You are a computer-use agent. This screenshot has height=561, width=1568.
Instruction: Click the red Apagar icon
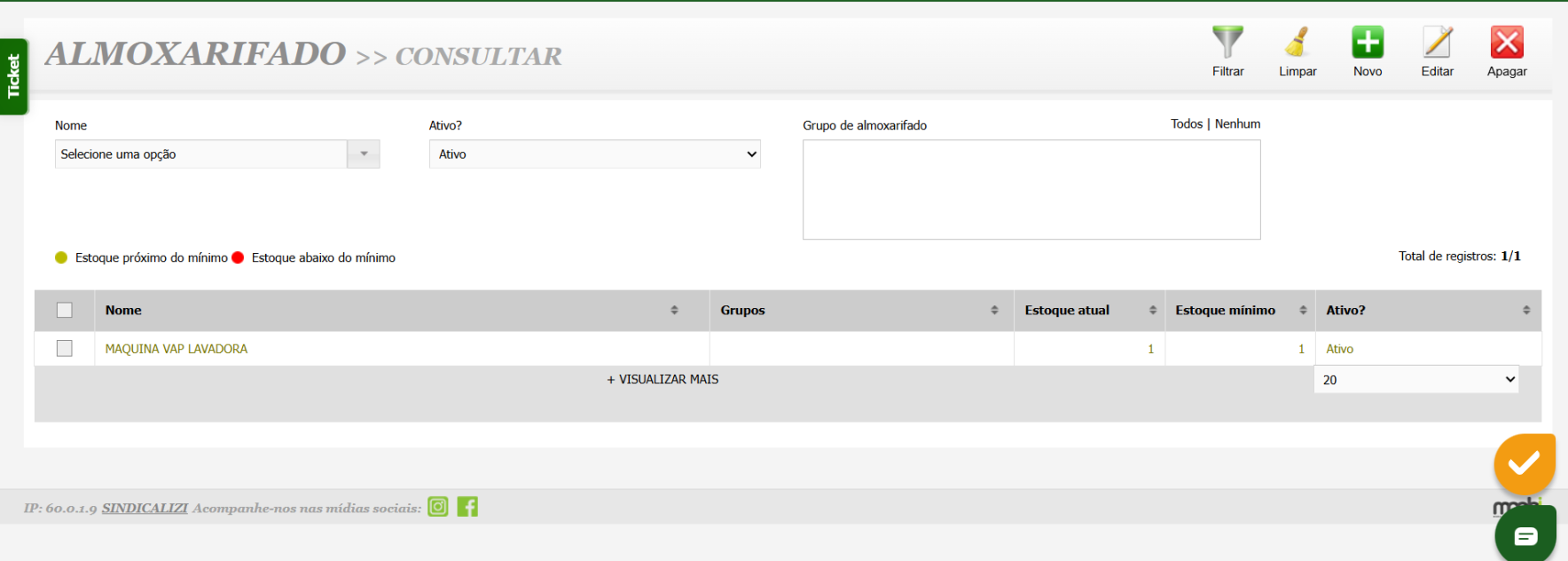[x=1506, y=43]
